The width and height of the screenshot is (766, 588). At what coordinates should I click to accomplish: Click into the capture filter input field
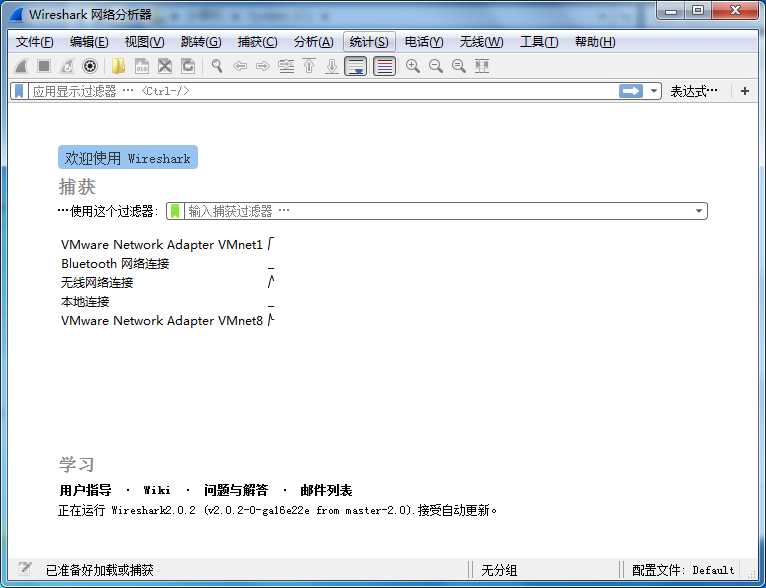(438, 211)
